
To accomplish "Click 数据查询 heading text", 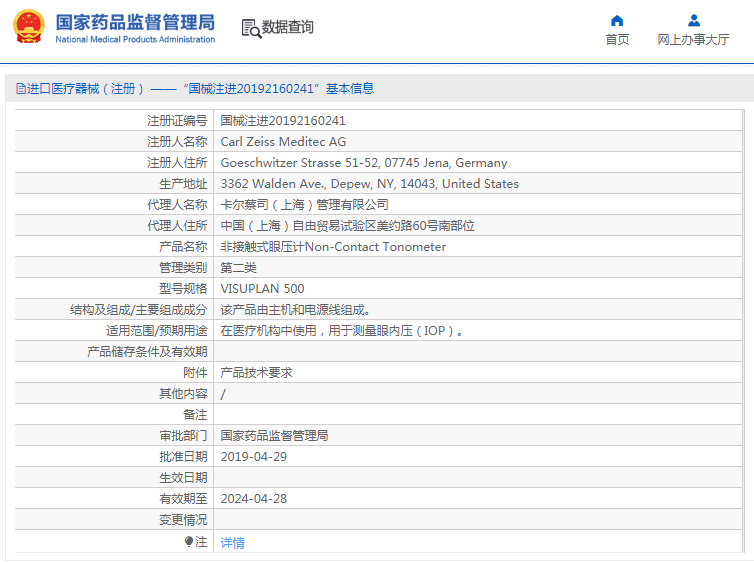I will coord(288,27).
